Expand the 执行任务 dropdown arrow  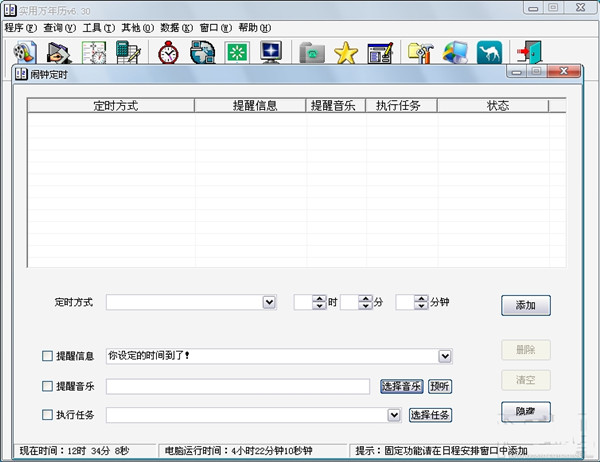tap(394, 415)
